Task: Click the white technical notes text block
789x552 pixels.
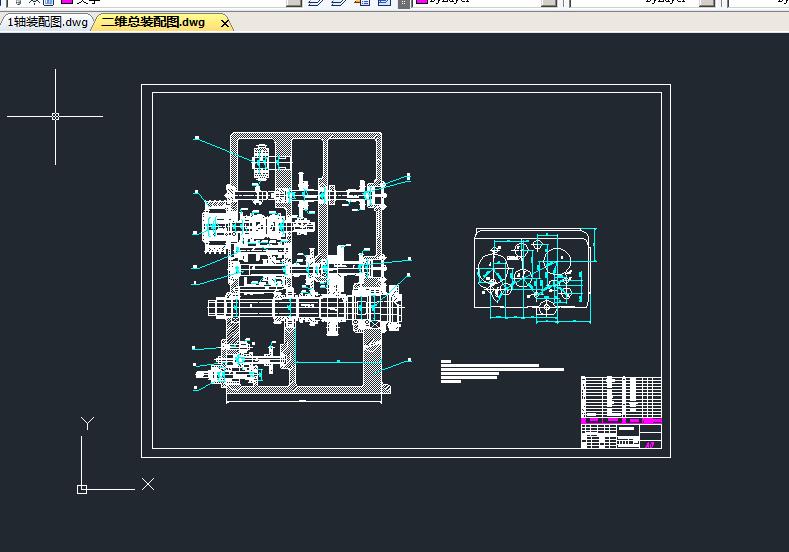Action: point(502,371)
